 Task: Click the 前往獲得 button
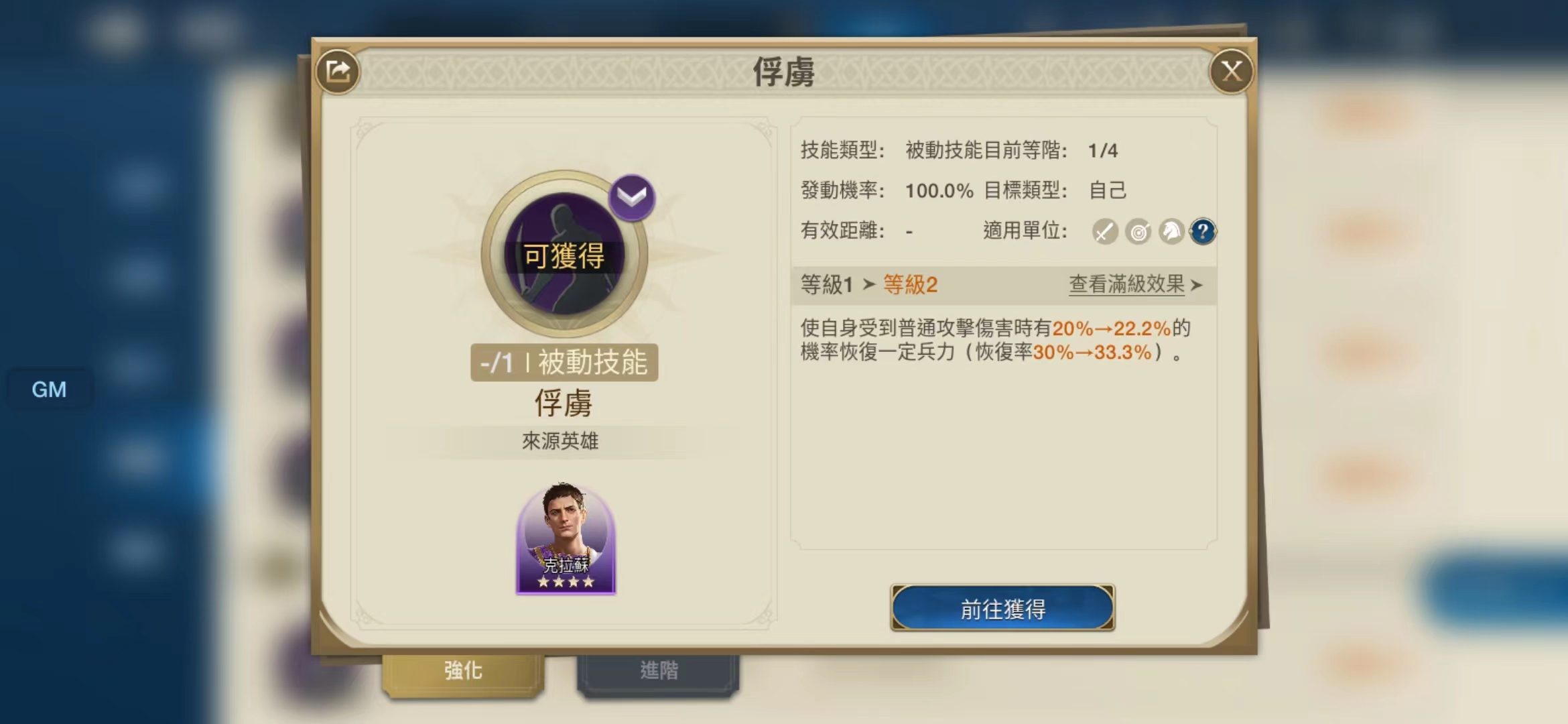1002,608
